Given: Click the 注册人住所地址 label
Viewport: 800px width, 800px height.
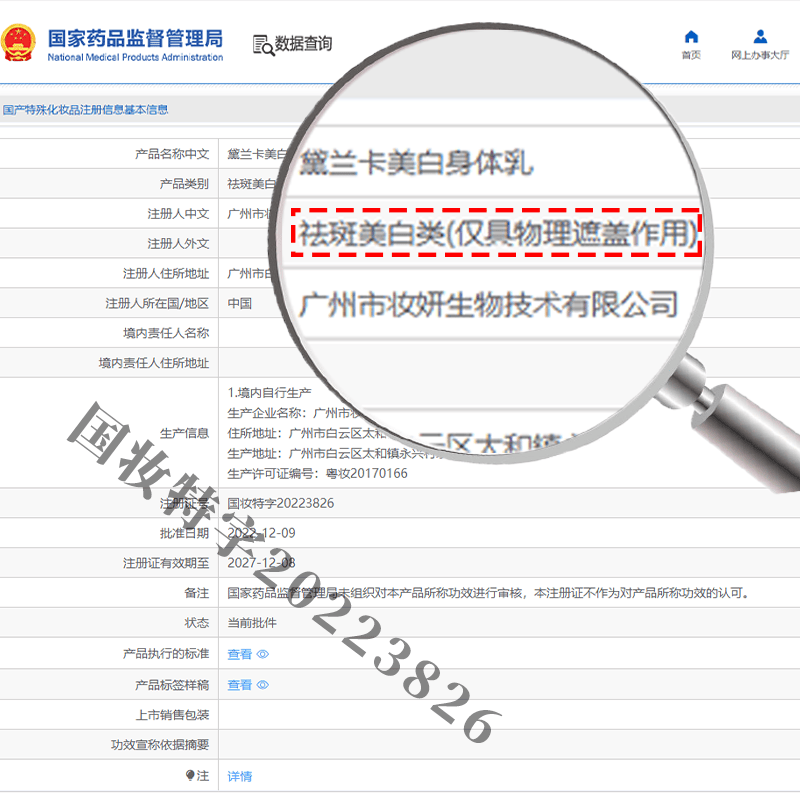Looking at the screenshot, I should coord(166,273).
